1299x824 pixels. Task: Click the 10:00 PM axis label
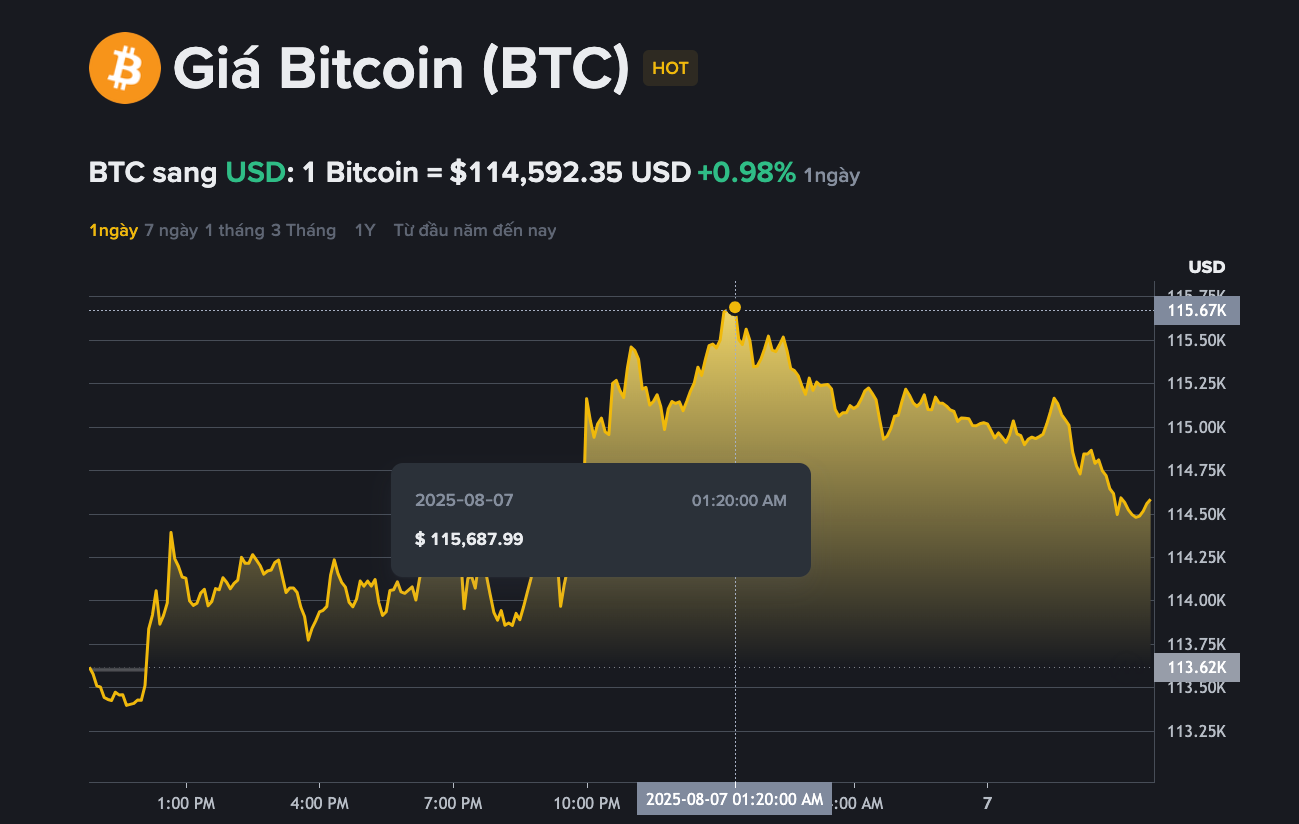pyautogui.click(x=588, y=803)
